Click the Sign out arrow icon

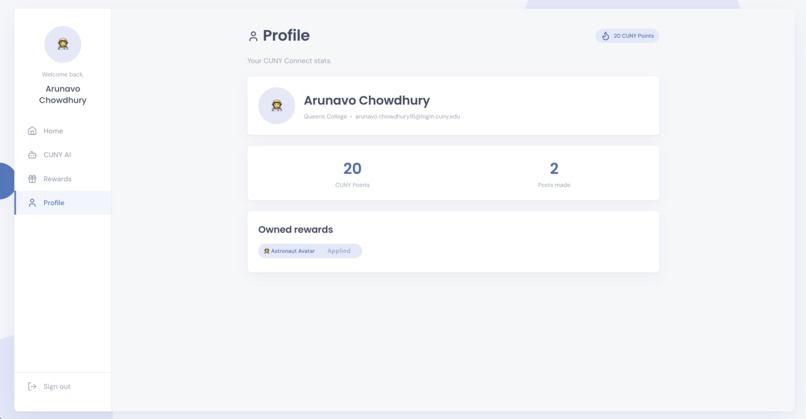coord(32,386)
